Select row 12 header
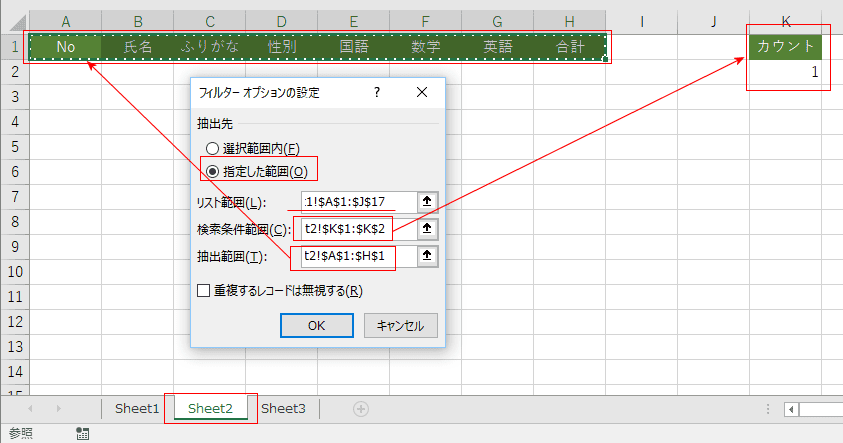The height and width of the screenshot is (443, 843). (15, 321)
